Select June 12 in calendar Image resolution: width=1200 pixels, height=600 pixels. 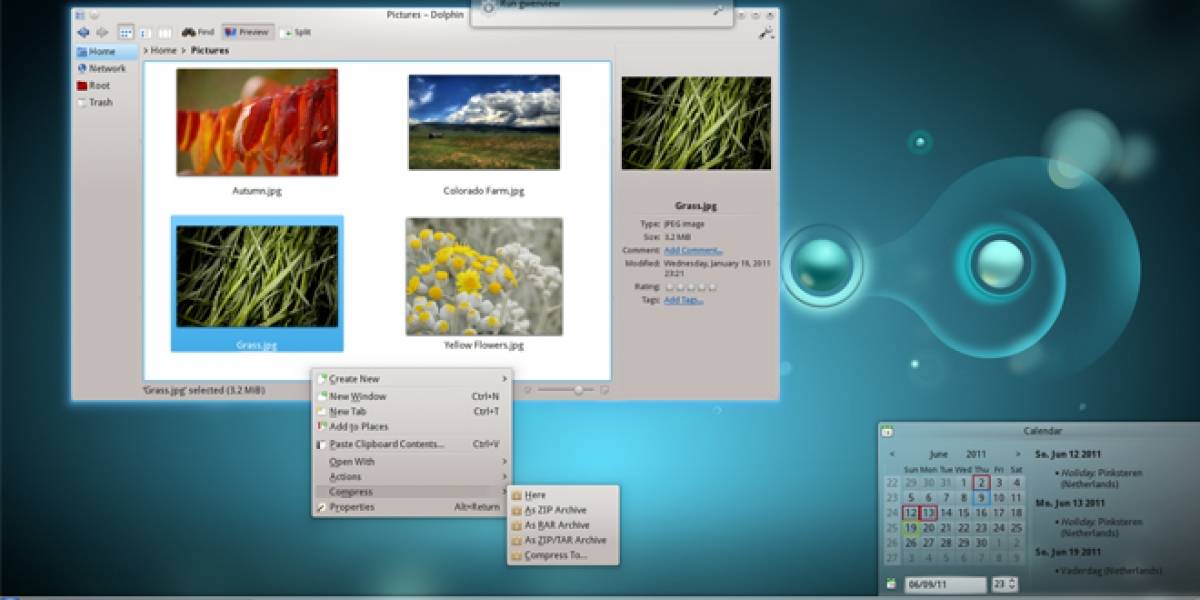910,513
